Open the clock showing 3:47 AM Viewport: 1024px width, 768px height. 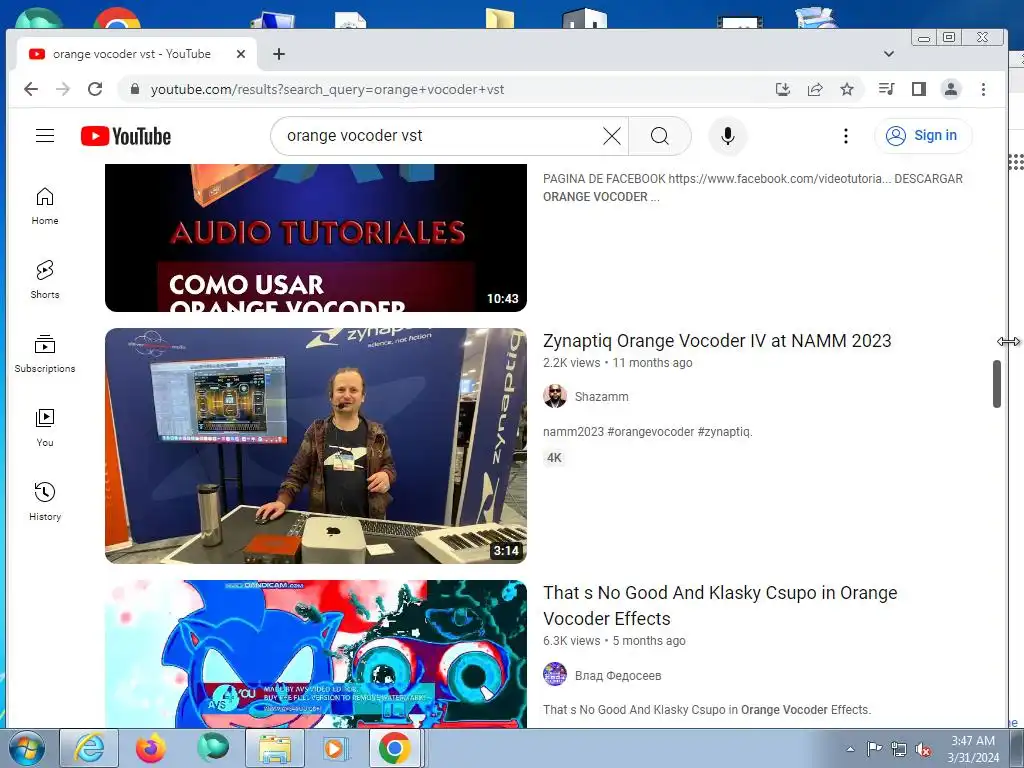point(973,749)
